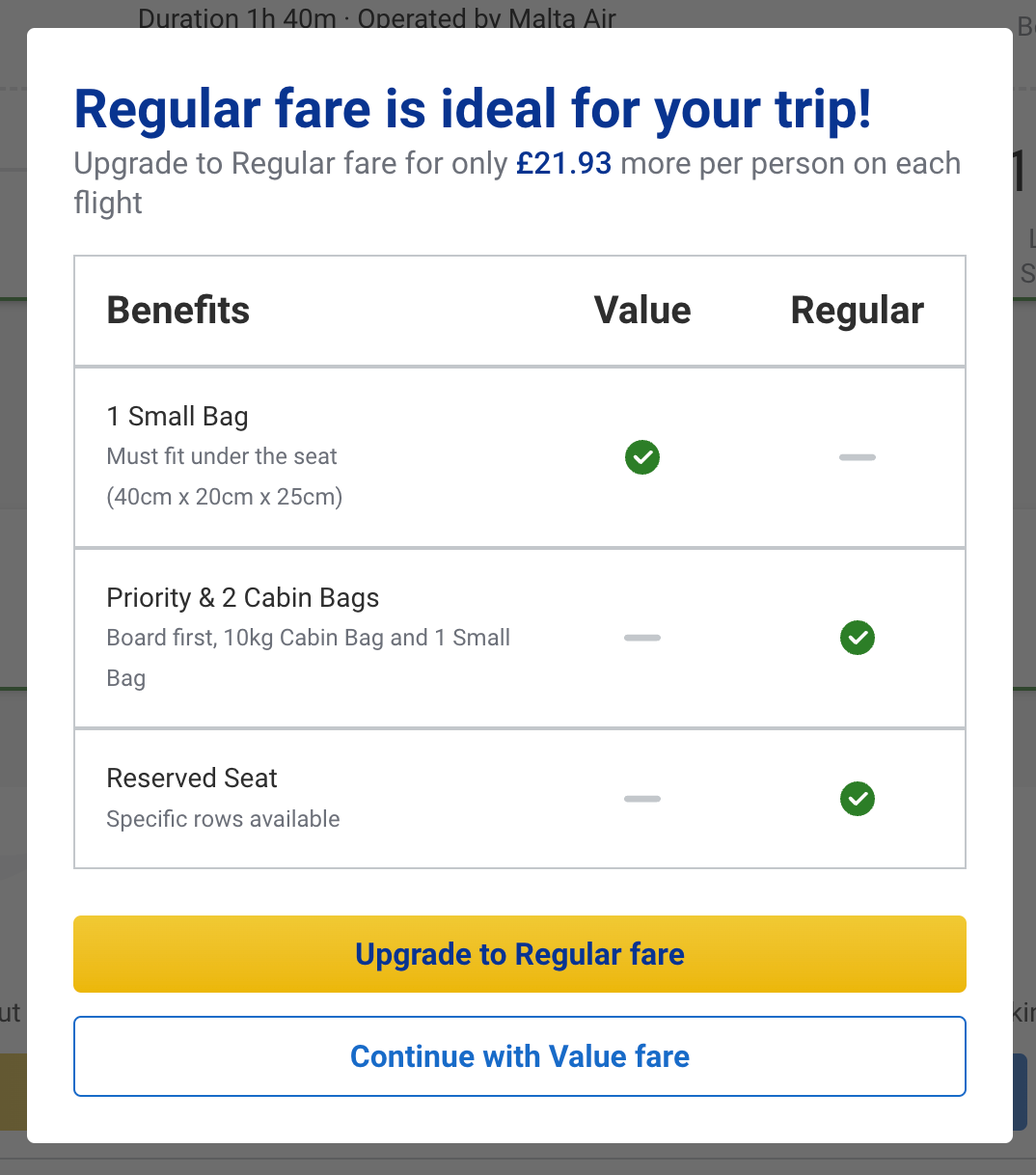The image size is (1036, 1175).
Task: Click the small bag dimensions text
Action: (225, 498)
